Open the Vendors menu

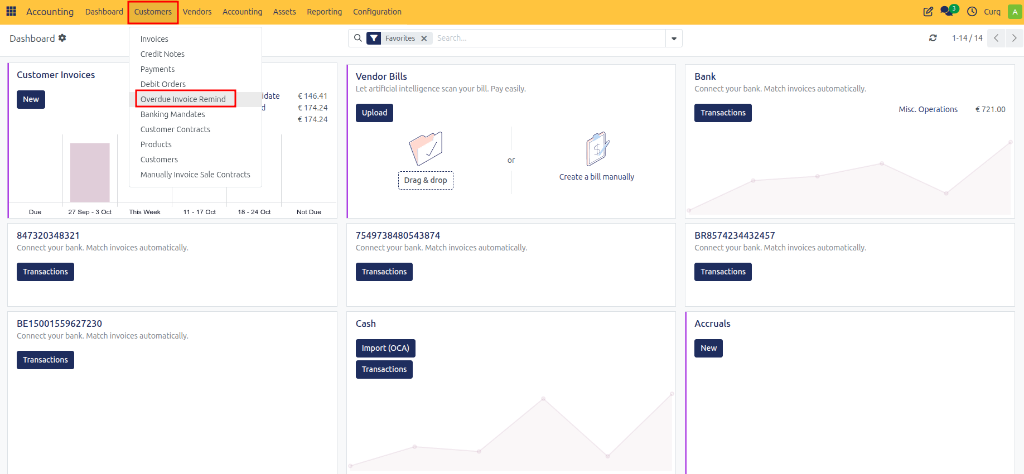pos(197,12)
